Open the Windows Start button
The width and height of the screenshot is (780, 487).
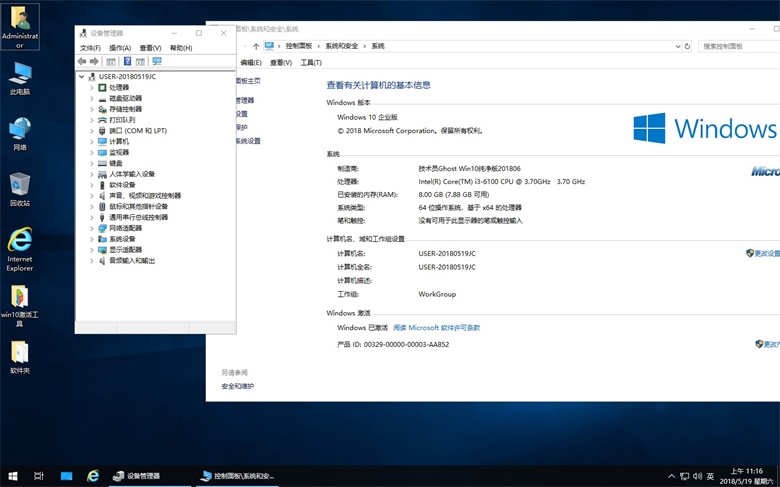[13, 476]
